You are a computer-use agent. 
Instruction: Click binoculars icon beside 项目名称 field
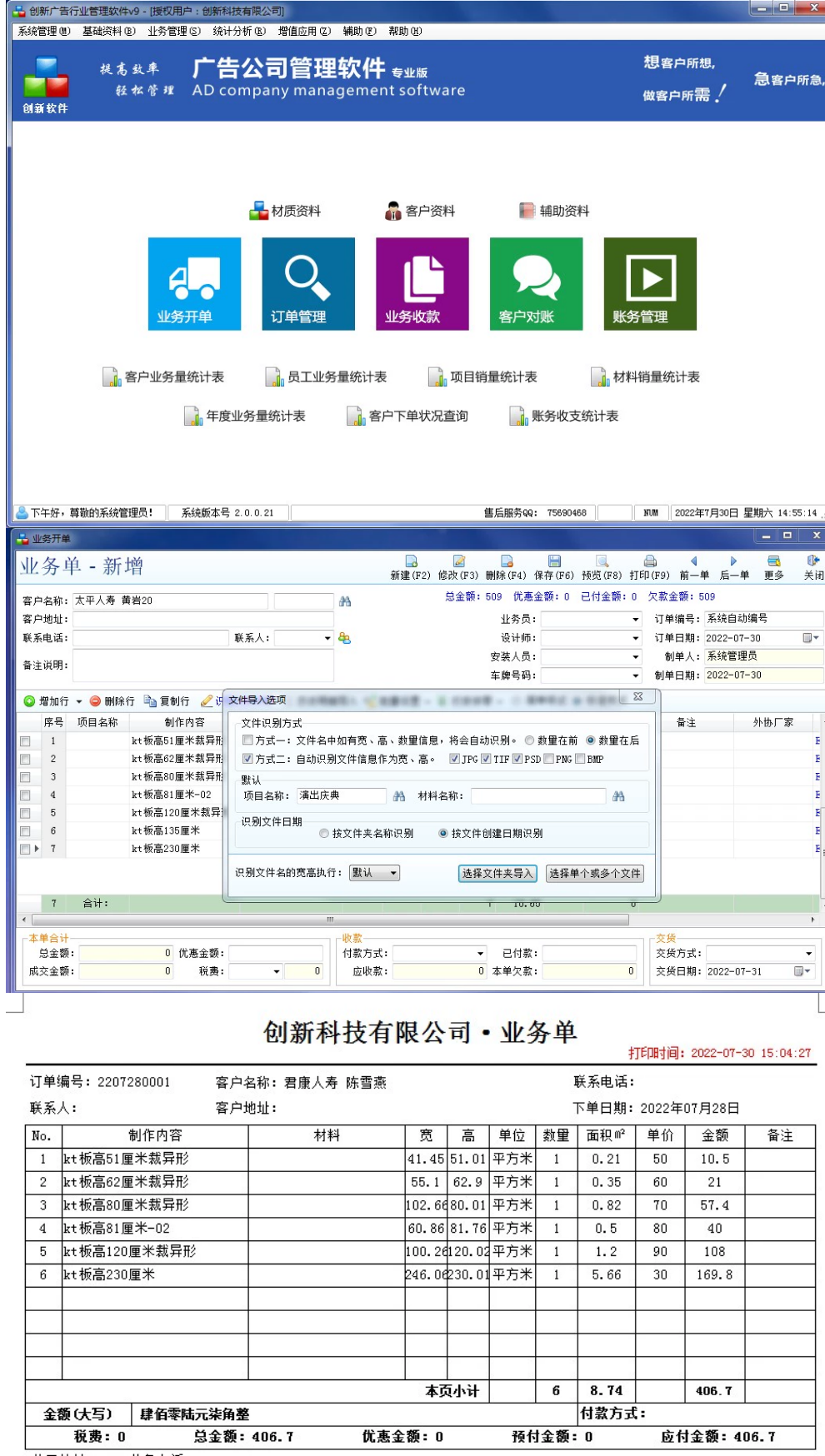(399, 796)
